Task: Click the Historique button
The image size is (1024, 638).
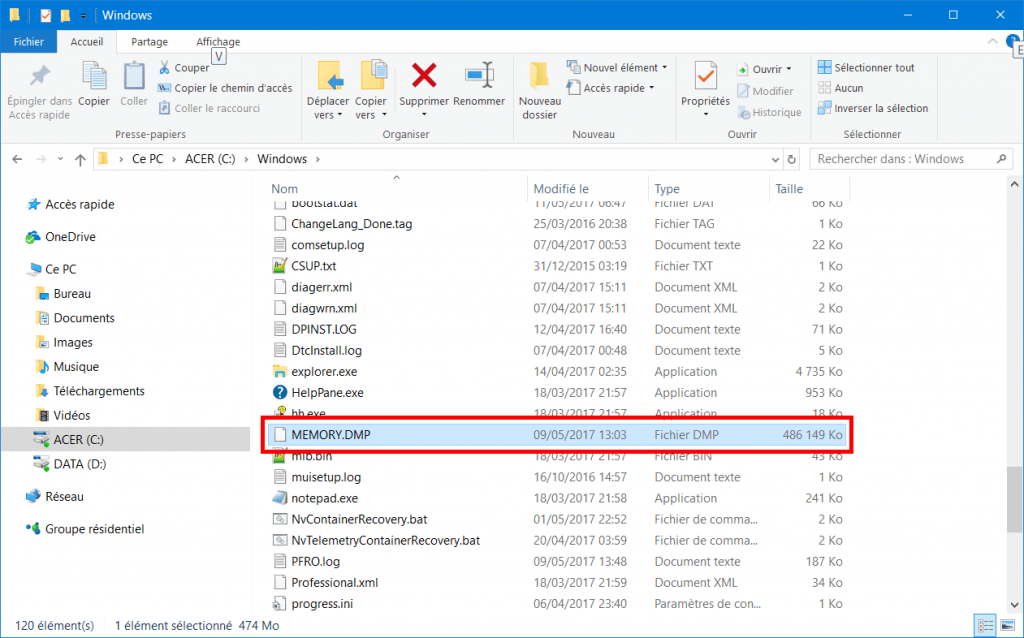Action: coord(769,112)
